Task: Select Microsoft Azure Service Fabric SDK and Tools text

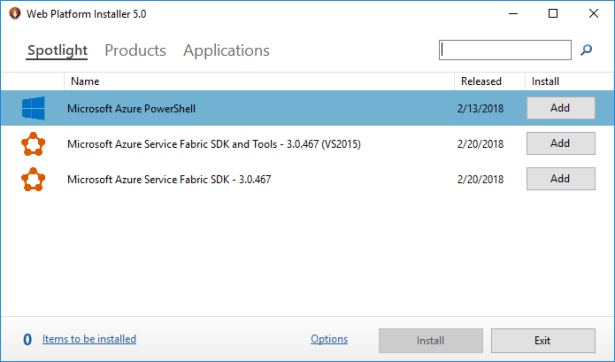Action: point(214,144)
